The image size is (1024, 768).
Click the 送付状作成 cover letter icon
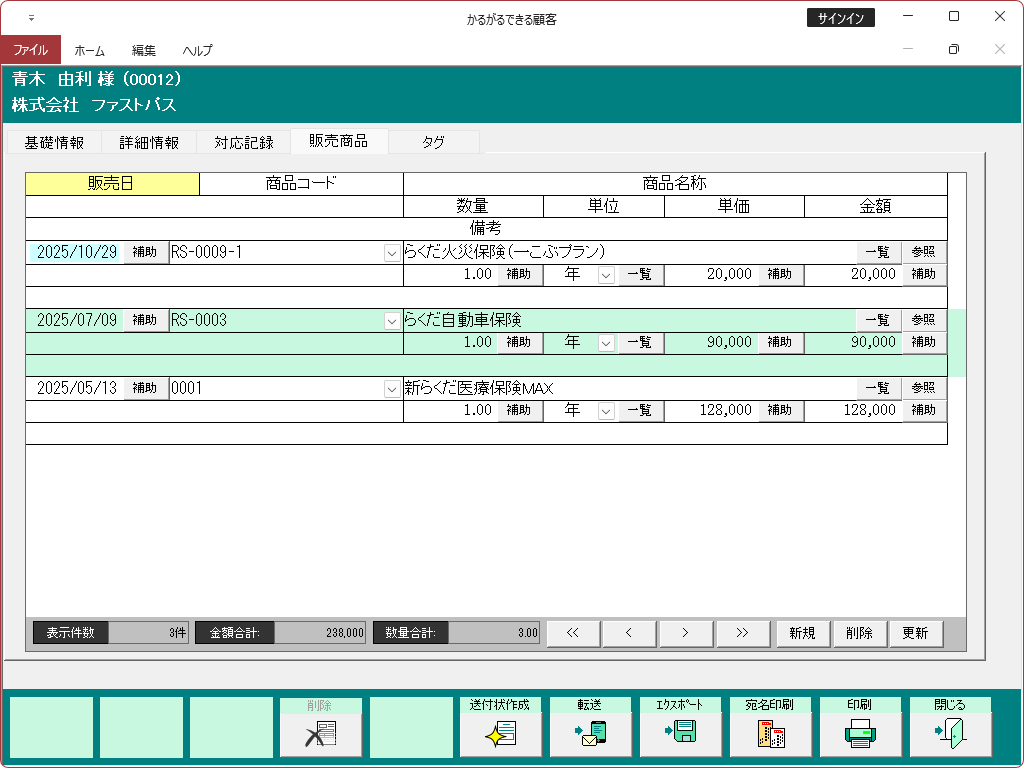[500, 734]
